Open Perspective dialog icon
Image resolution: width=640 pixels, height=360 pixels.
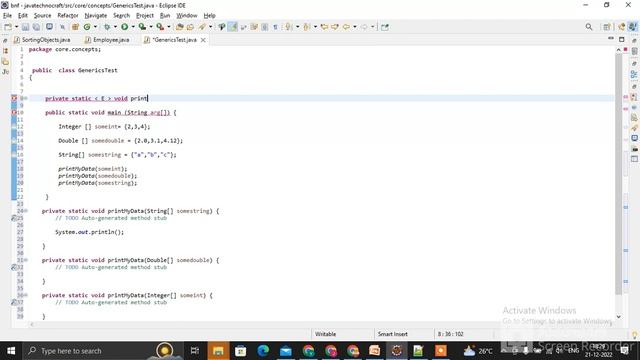coord(607,27)
